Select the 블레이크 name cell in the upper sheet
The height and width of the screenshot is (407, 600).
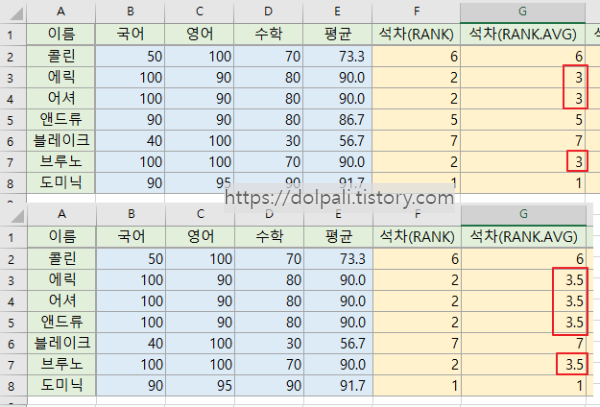point(61,141)
